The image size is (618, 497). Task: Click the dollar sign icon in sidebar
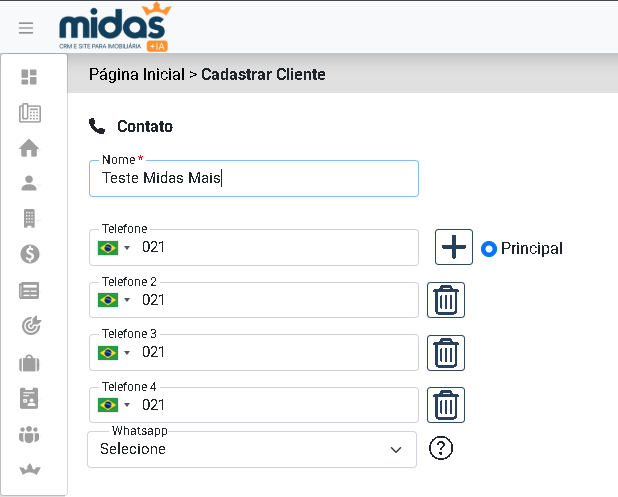[29, 254]
